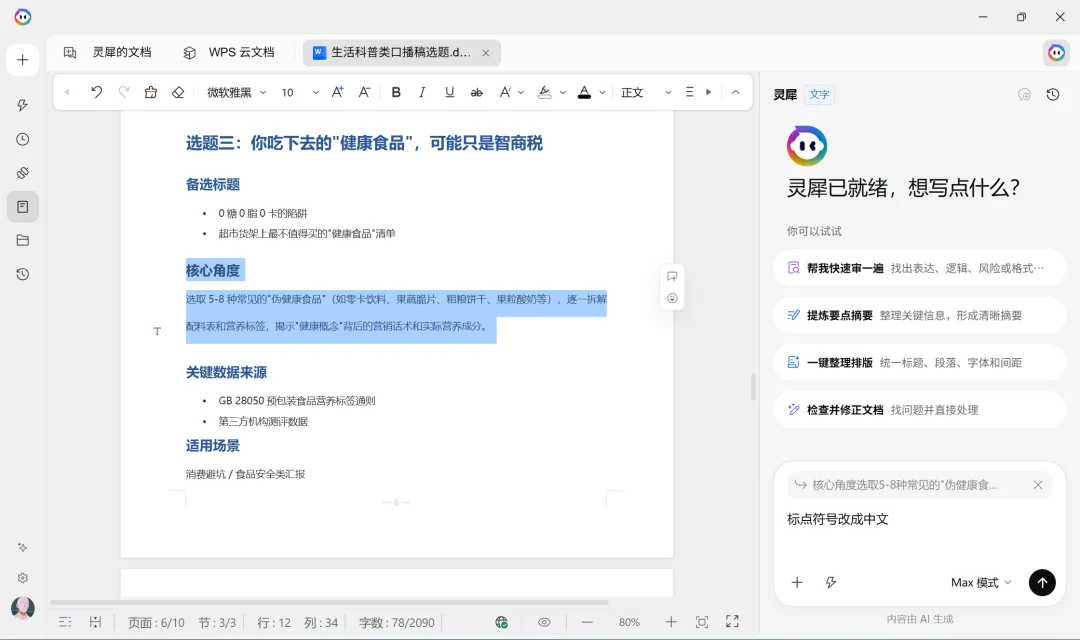Image resolution: width=1080 pixels, height=640 pixels.
Task: Zoom out with minus button
Action: 587,622
